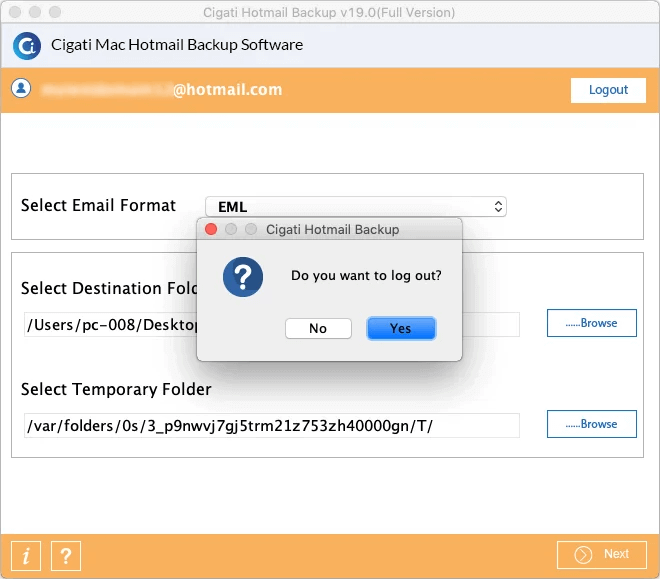660x579 pixels.
Task: Click the 'Select Temporary Folder' label
Action: pos(116,389)
